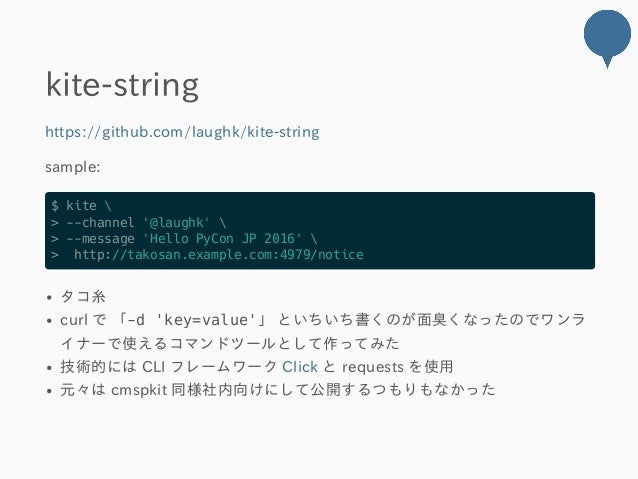Click the 'sample:' label text
Screen dimensions: 638x479
click(72, 167)
